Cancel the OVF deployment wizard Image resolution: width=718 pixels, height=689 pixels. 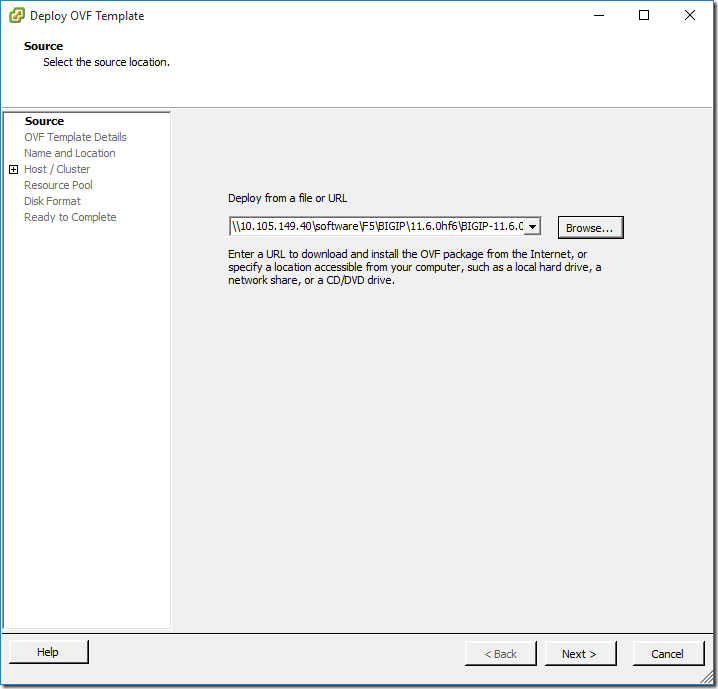[668, 654]
